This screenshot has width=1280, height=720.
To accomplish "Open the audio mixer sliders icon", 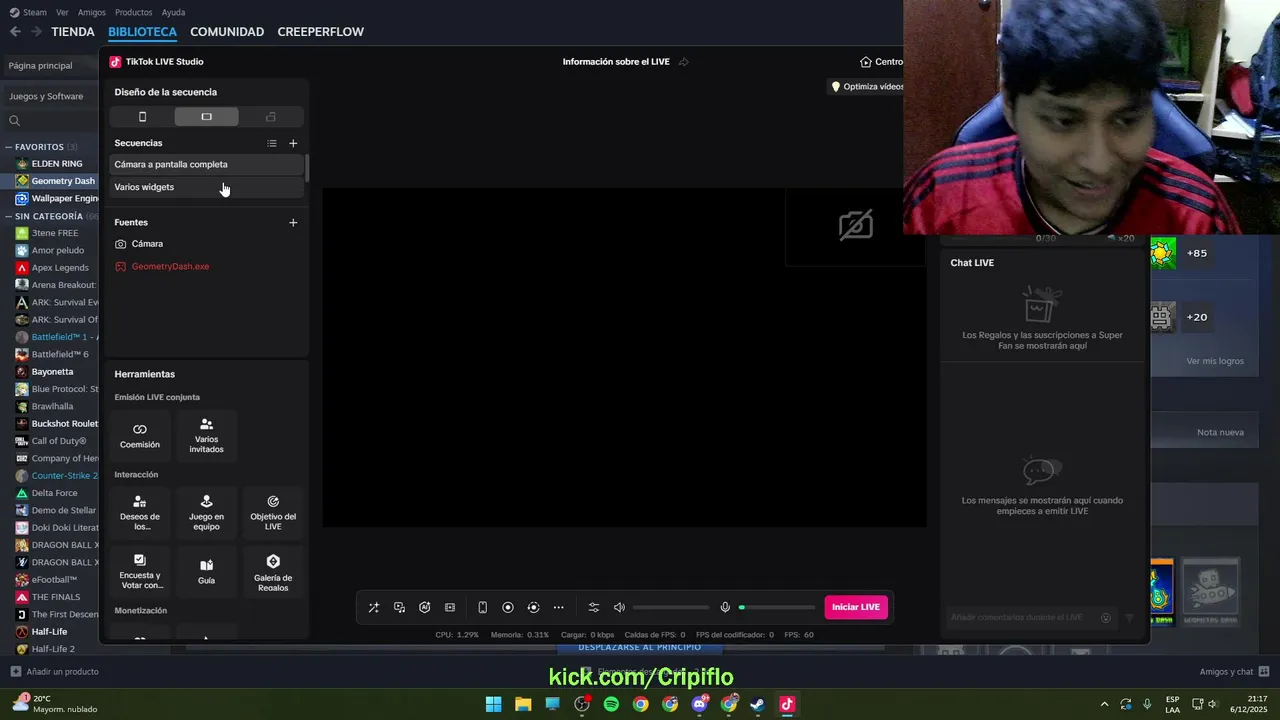I will [594, 607].
